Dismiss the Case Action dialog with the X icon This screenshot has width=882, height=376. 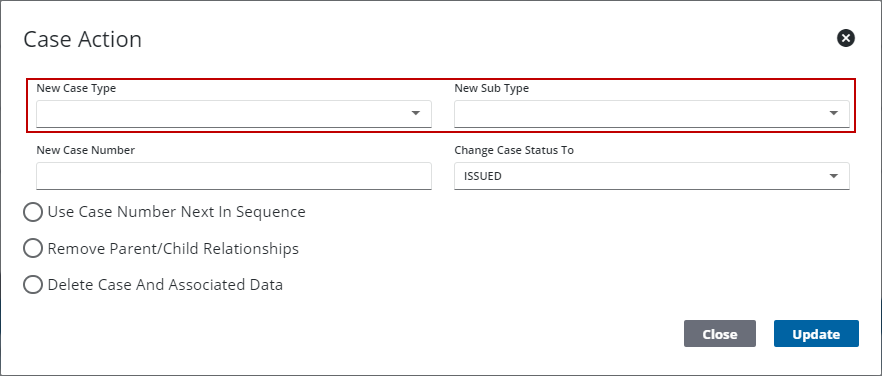845,38
